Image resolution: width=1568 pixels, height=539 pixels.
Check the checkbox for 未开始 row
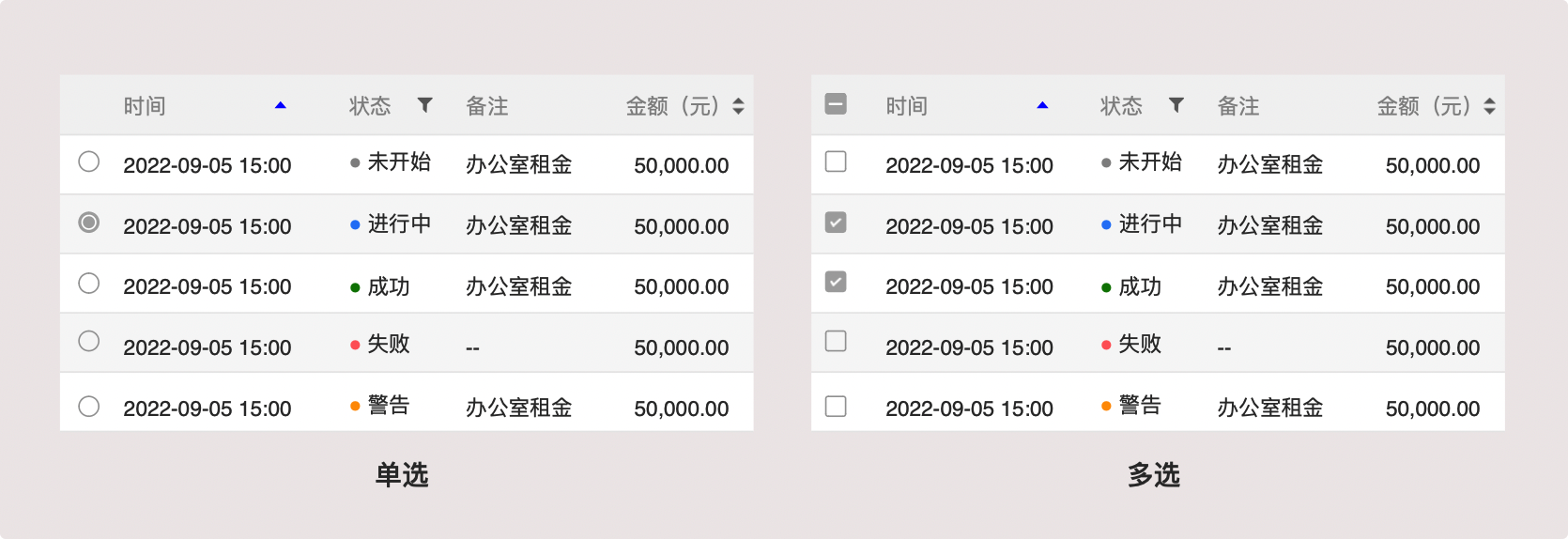(x=836, y=162)
